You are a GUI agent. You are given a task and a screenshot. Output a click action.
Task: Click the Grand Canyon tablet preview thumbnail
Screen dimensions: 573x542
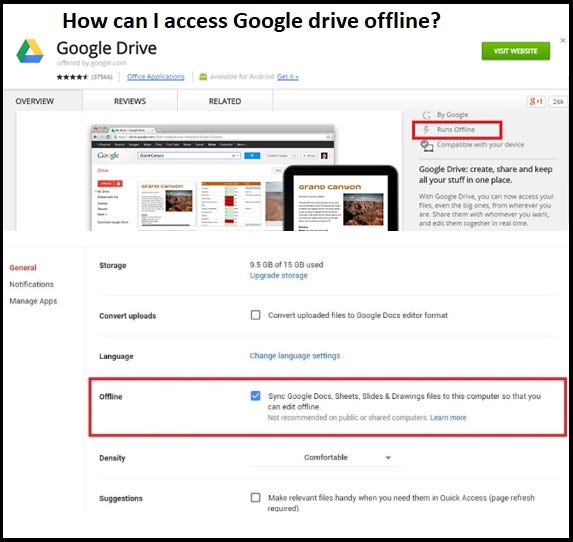click(x=341, y=199)
